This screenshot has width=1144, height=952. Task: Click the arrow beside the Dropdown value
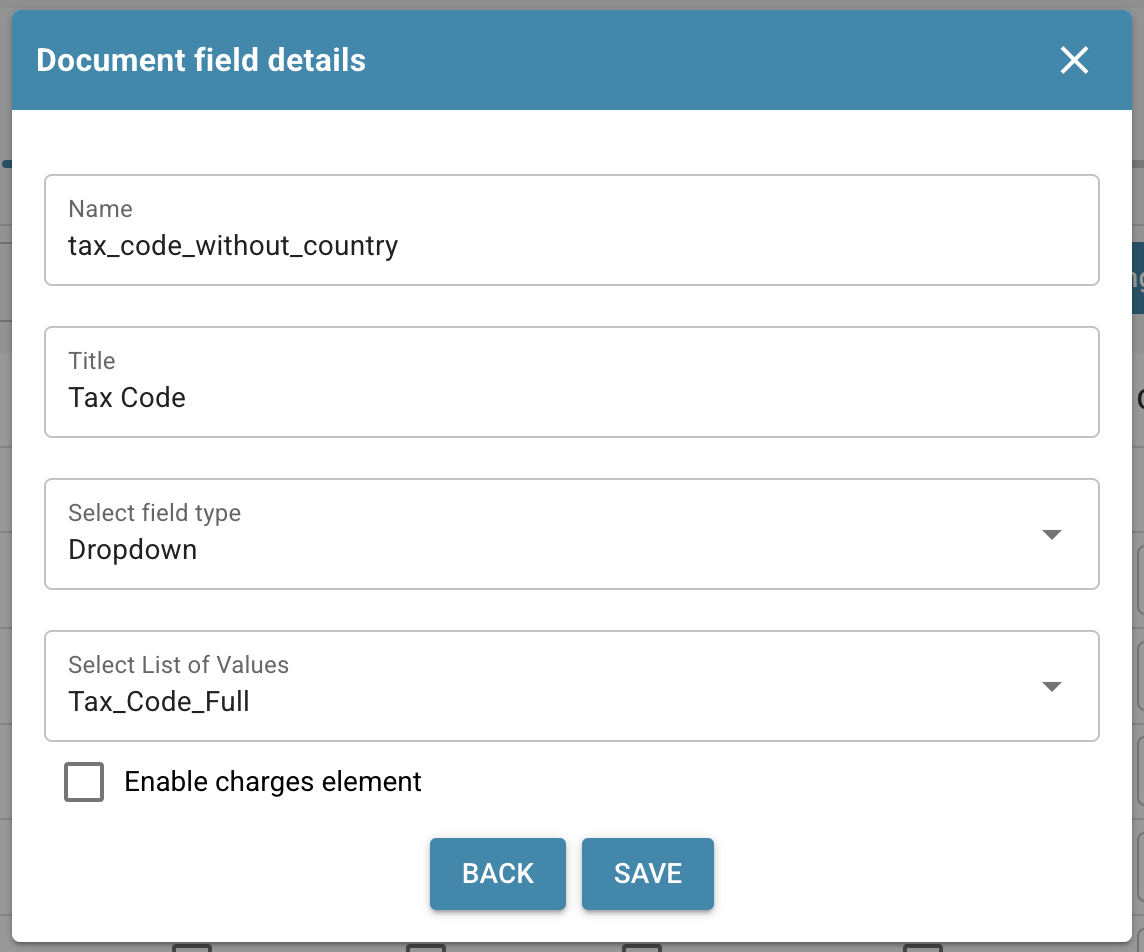pyautogui.click(x=1051, y=535)
